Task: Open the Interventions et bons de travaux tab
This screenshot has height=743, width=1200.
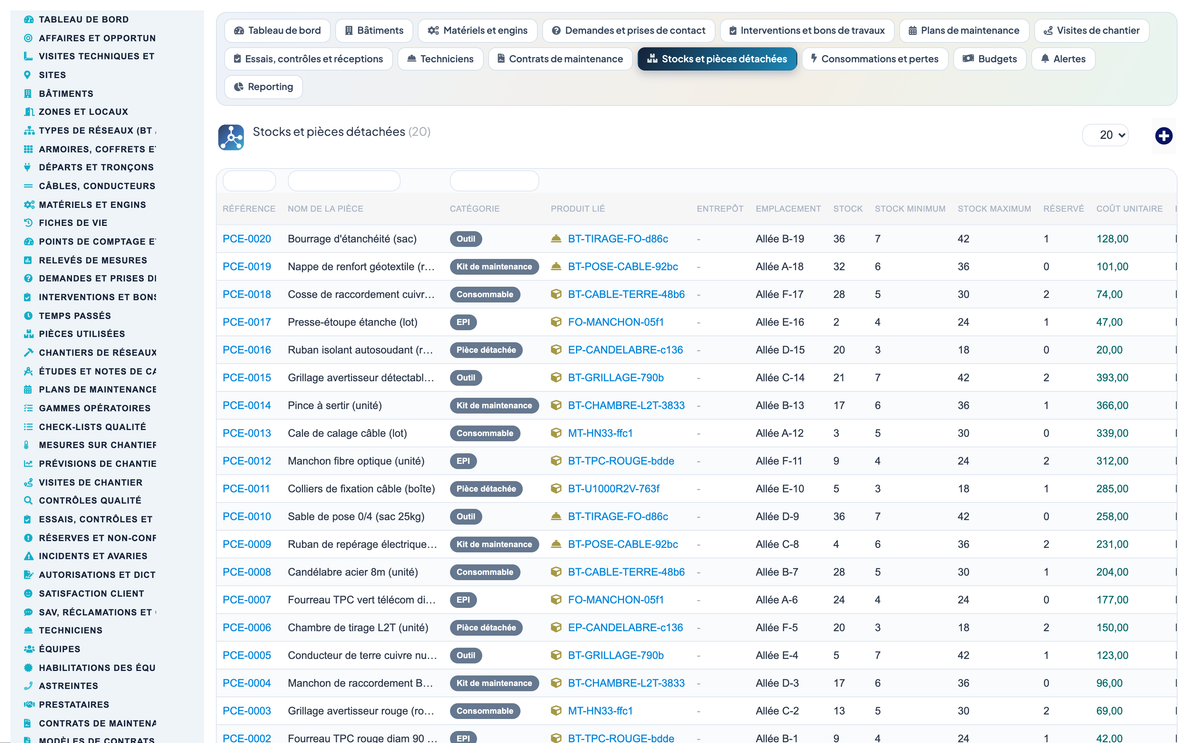Action: (x=806, y=31)
